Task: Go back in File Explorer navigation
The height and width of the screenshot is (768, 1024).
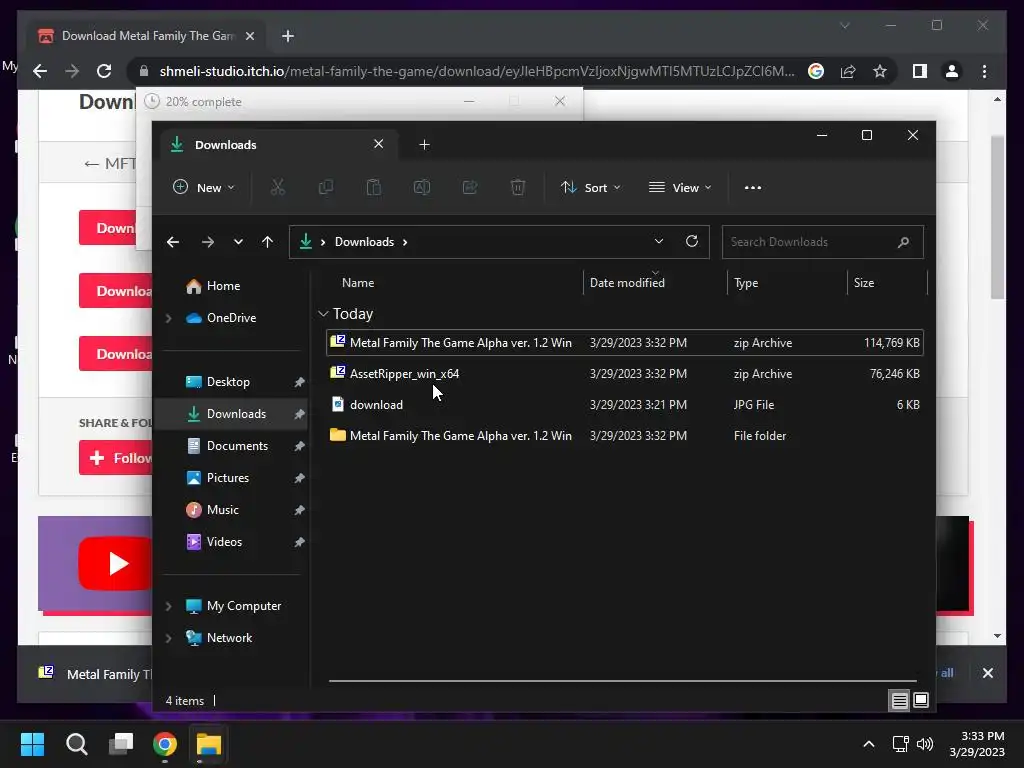Action: click(173, 242)
